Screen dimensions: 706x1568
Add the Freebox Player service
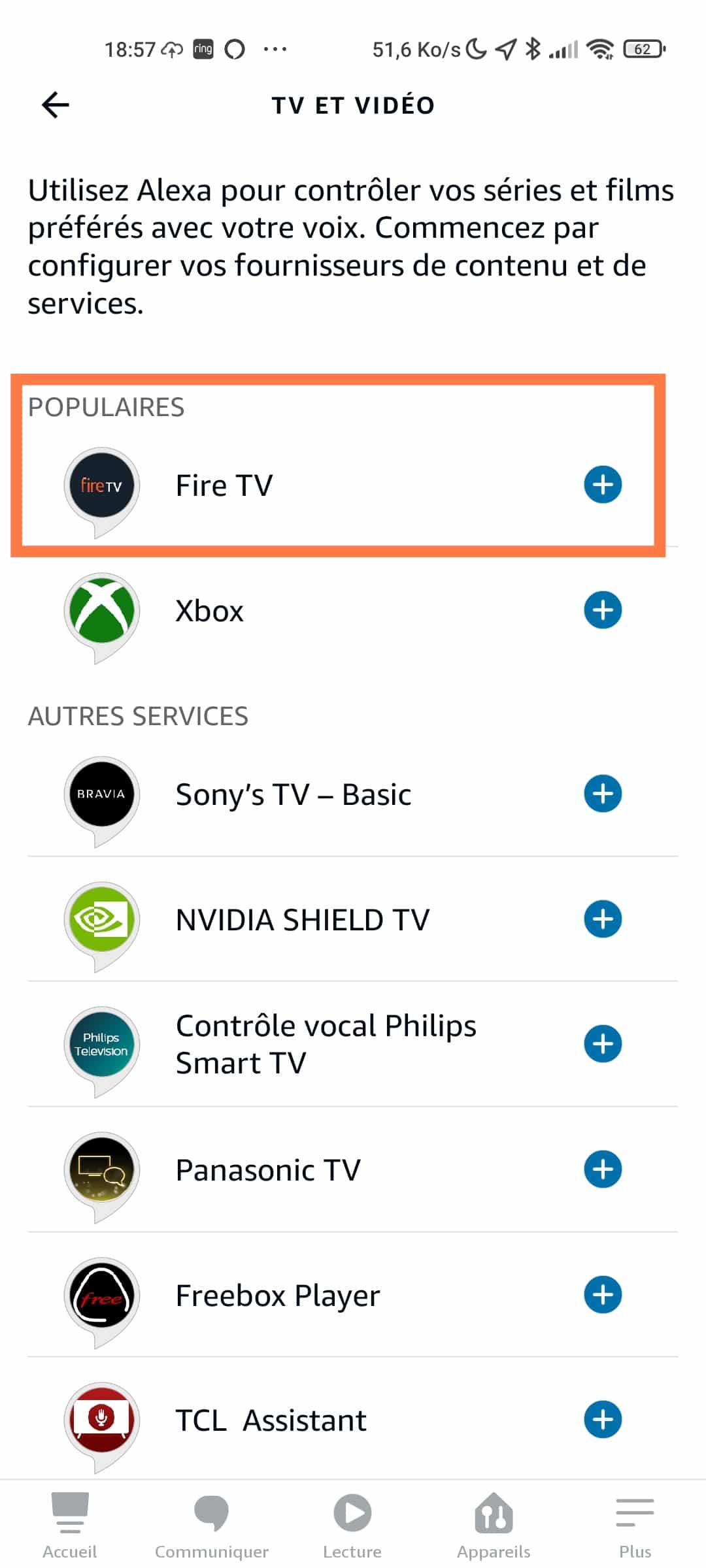602,1295
